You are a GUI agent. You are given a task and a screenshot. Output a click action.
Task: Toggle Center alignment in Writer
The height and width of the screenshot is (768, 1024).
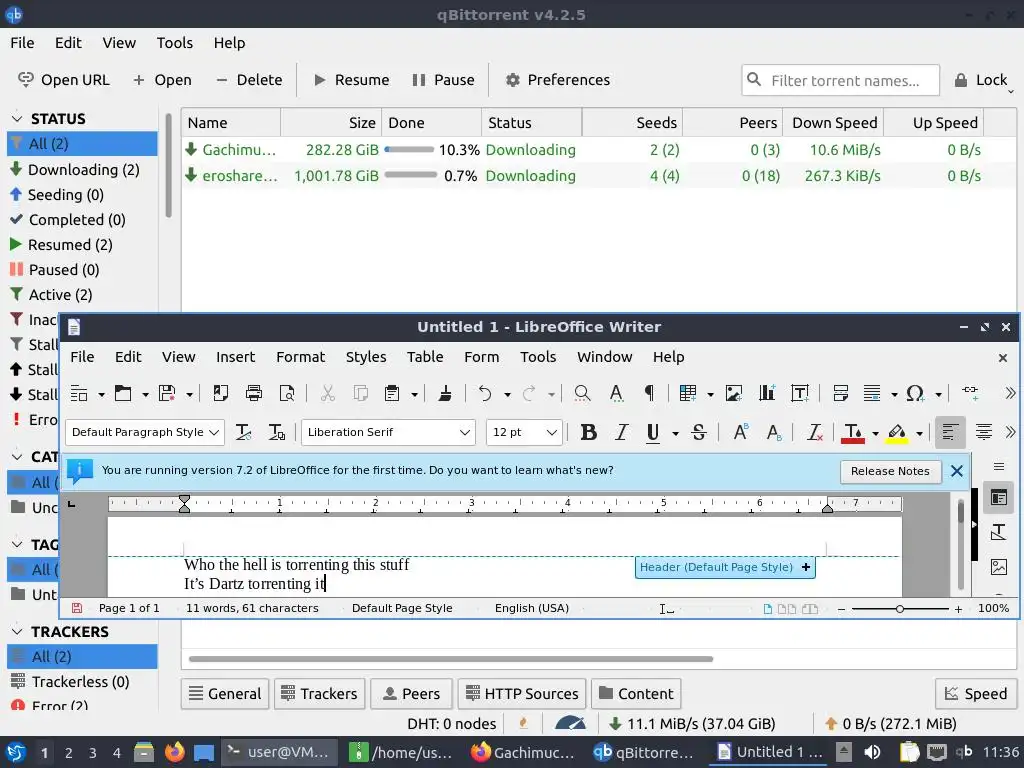(984, 432)
